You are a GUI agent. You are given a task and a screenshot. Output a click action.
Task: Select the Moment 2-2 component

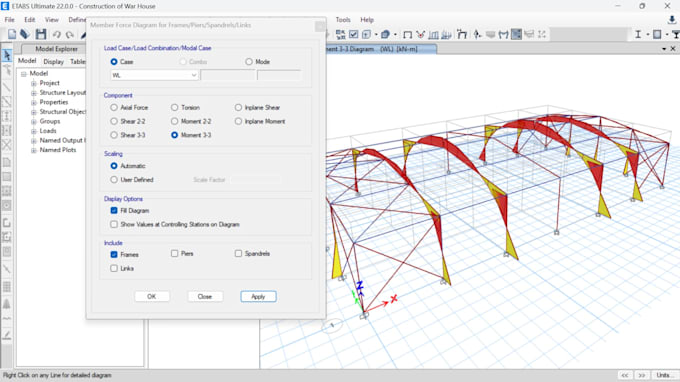click(174, 121)
